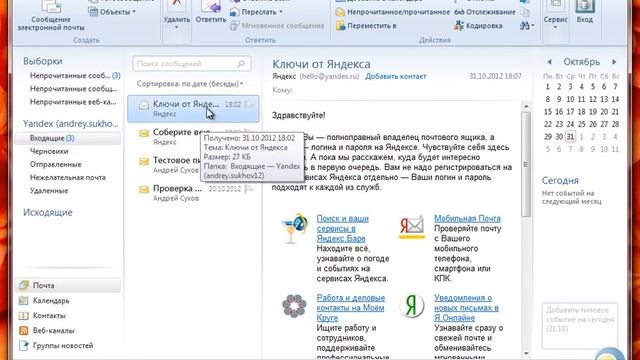Select Непрочитанные веб-ка... quick view
The image size is (640, 360).
(x=73, y=102)
